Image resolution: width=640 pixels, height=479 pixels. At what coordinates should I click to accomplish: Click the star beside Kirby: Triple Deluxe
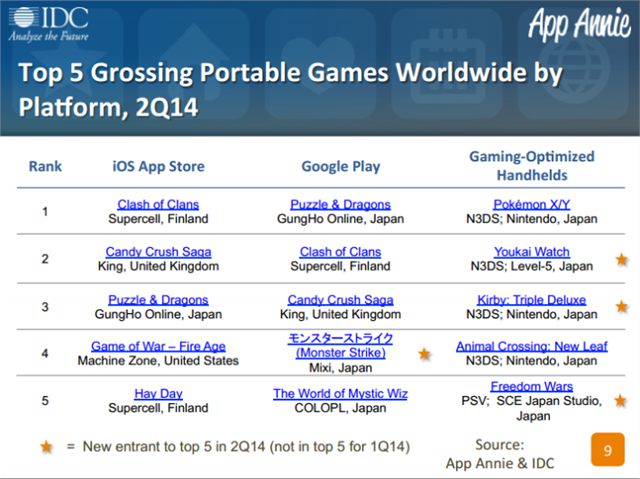click(622, 306)
